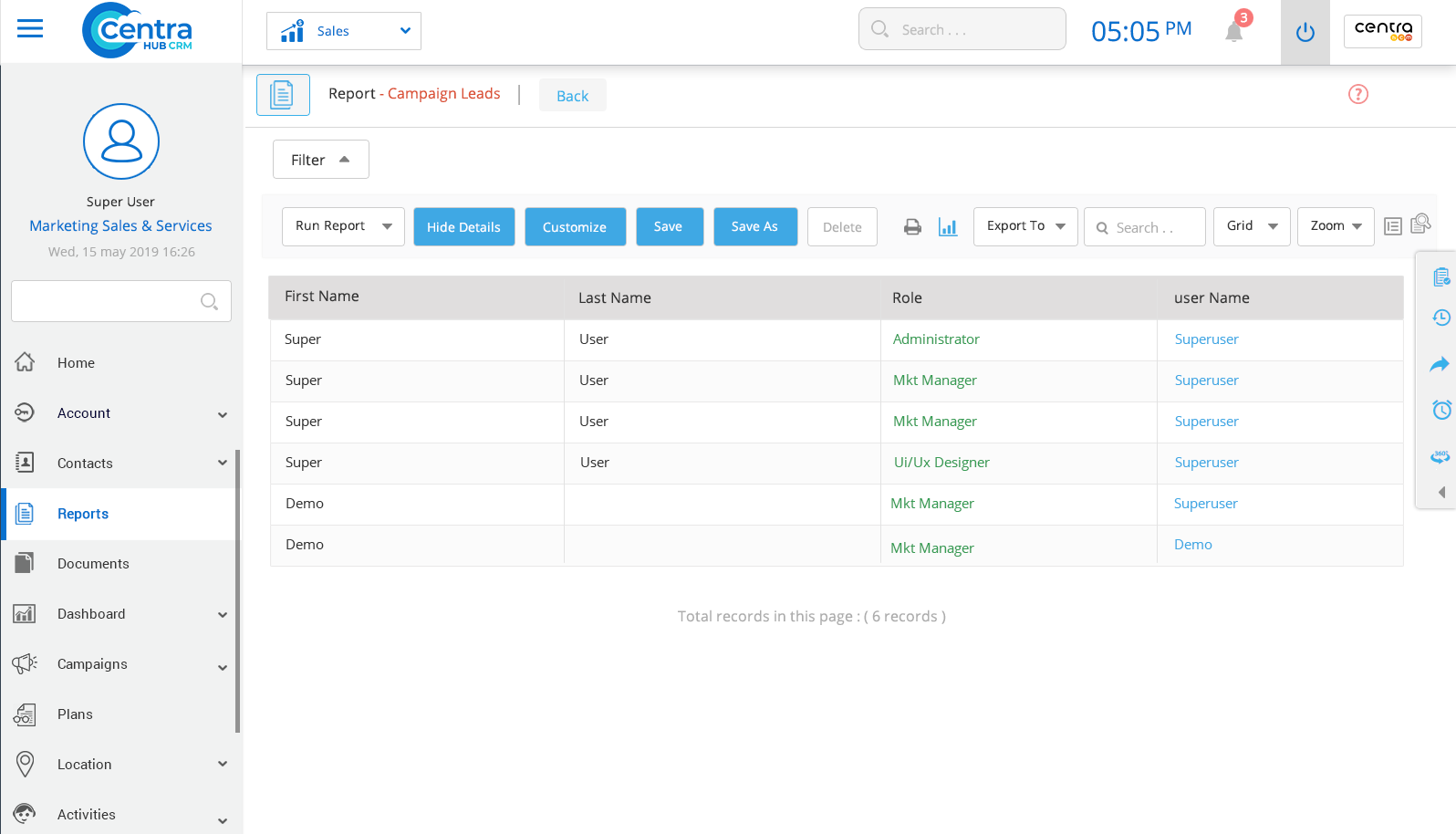1456x834 pixels.
Task: Click the Super User profile avatar
Action: tap(121, 141)
